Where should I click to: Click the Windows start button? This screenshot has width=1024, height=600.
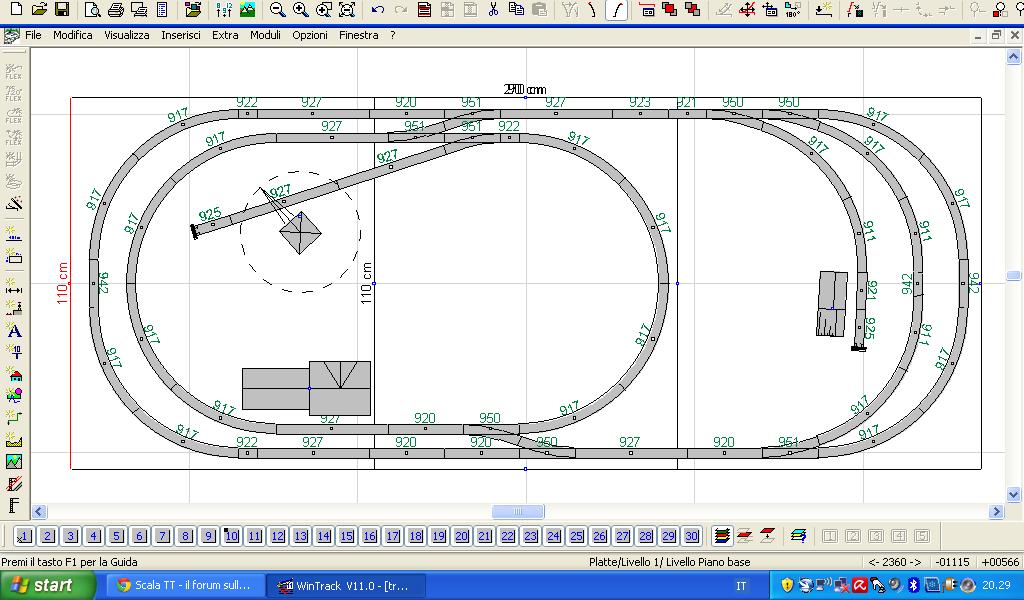point(47,586)
